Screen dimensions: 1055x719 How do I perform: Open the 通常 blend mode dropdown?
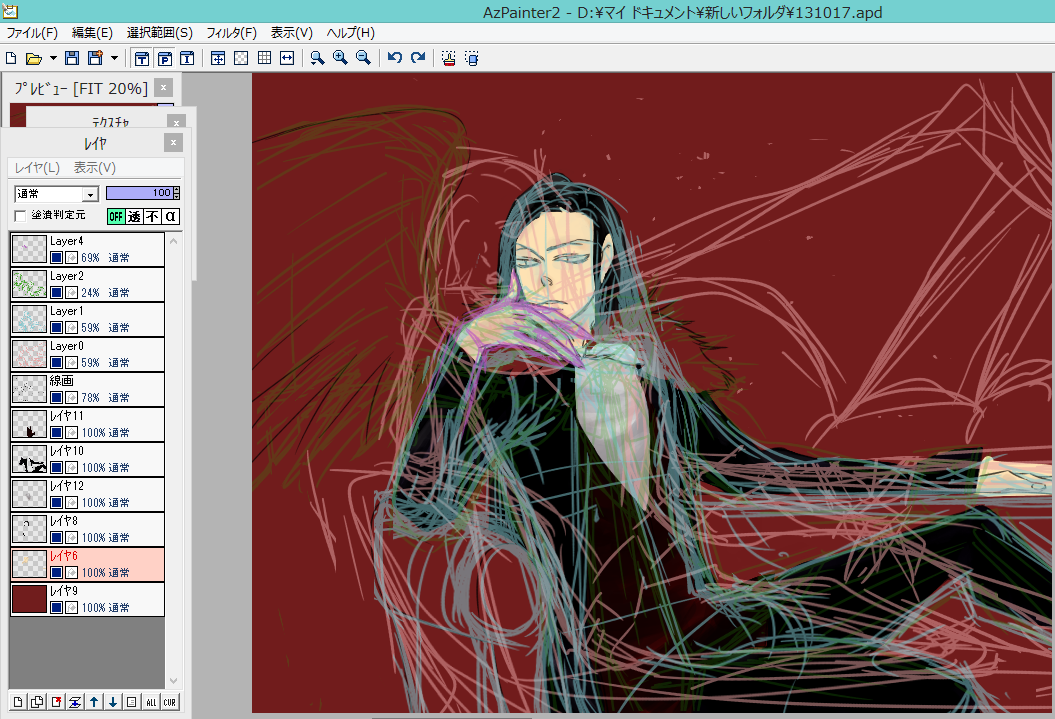[90, 194]
